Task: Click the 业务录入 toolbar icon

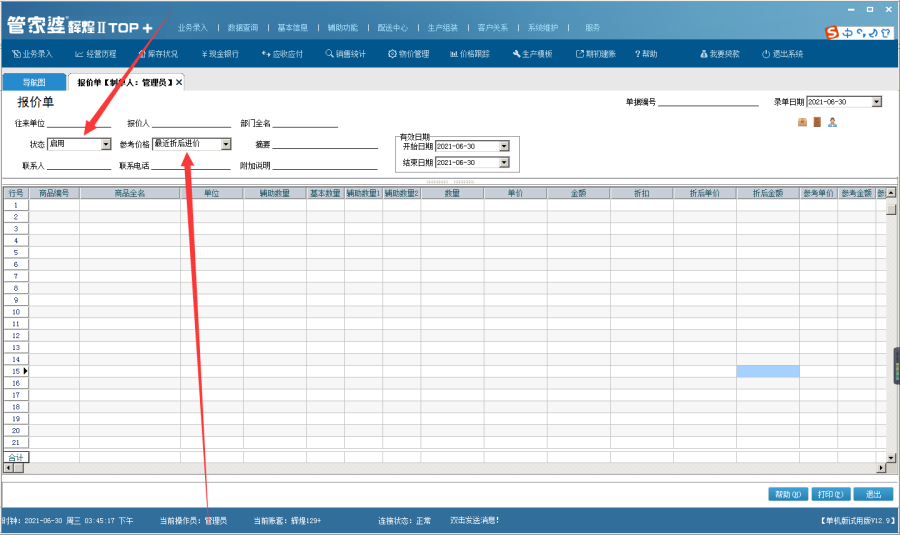Action: tap(32, 53)
